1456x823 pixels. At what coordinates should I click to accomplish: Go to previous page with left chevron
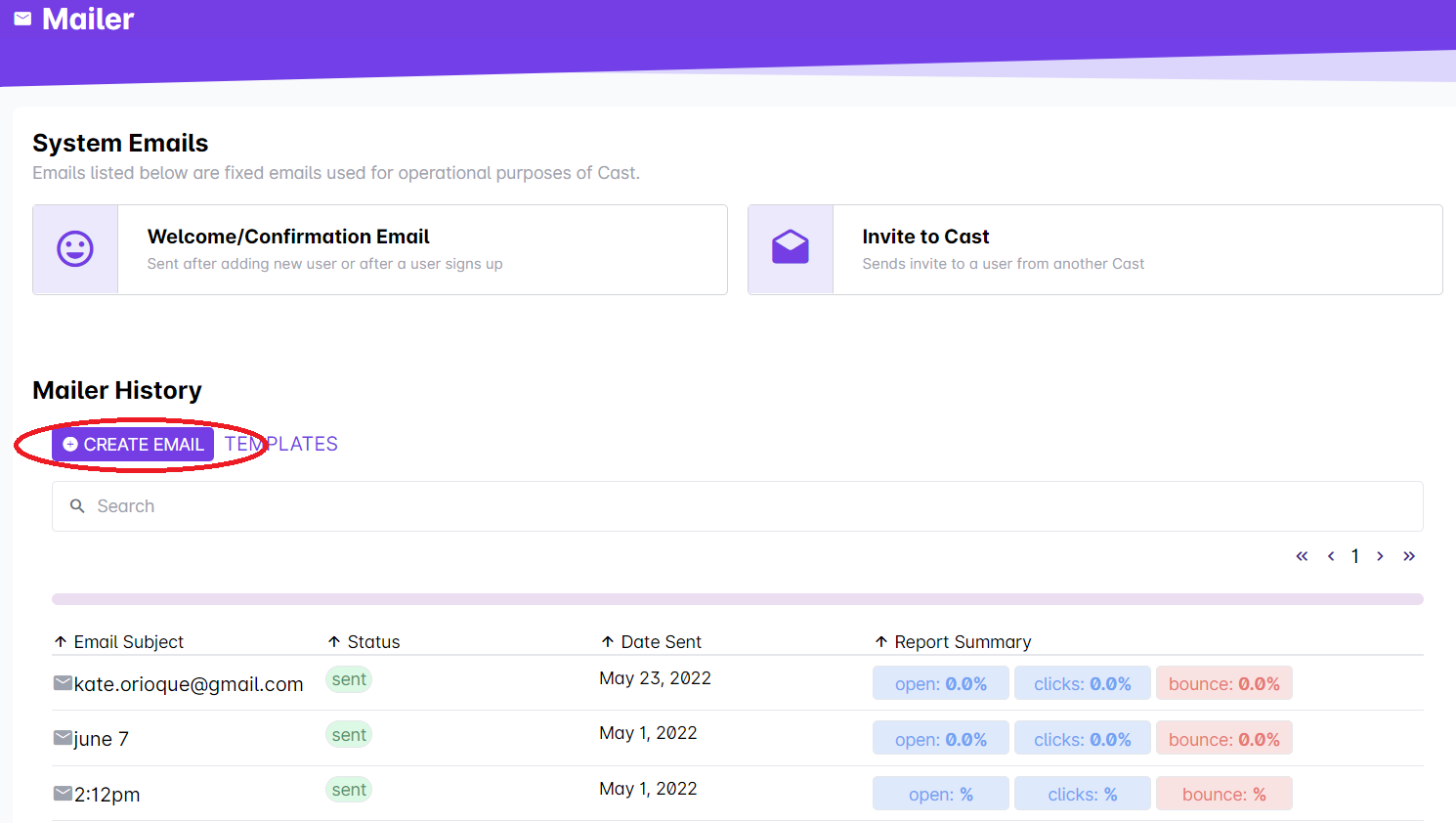coord(1331,556)
